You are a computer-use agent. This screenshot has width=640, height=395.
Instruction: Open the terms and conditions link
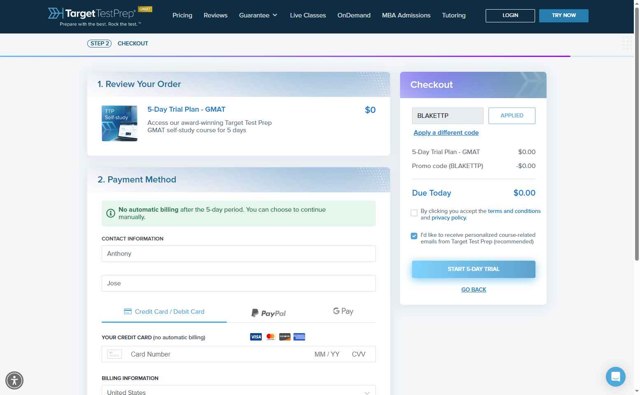(x=514, y=211)
